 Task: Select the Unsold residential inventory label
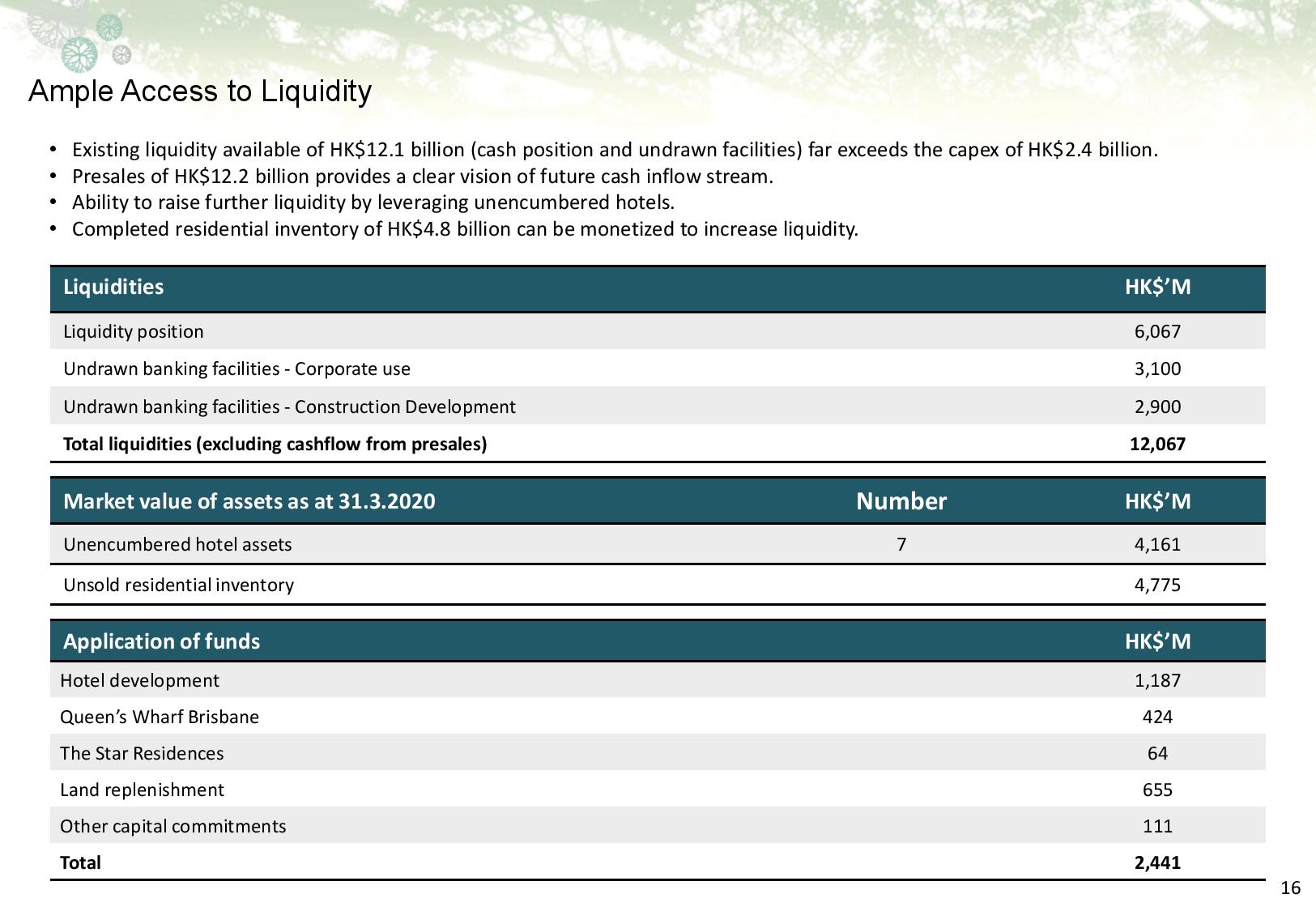pos(178,585)
